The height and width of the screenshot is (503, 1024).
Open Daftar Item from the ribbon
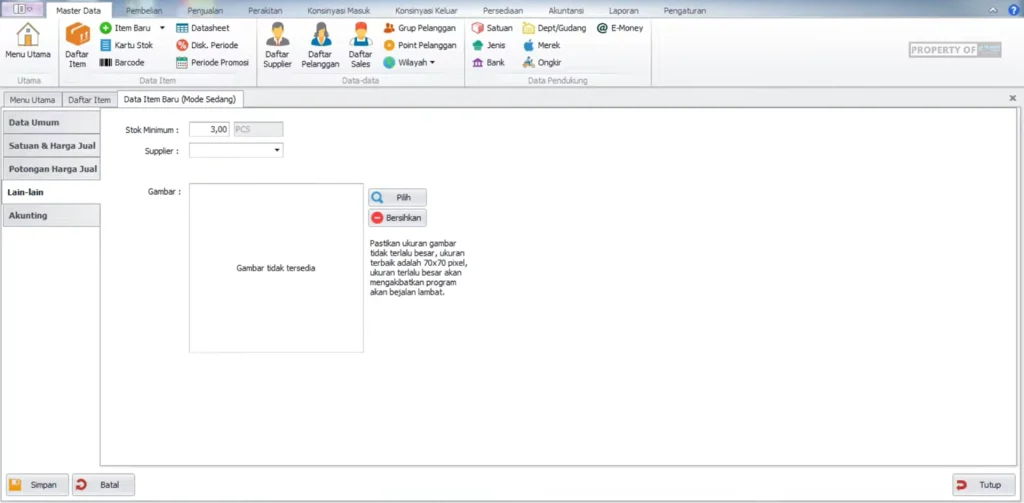(77, 44)
